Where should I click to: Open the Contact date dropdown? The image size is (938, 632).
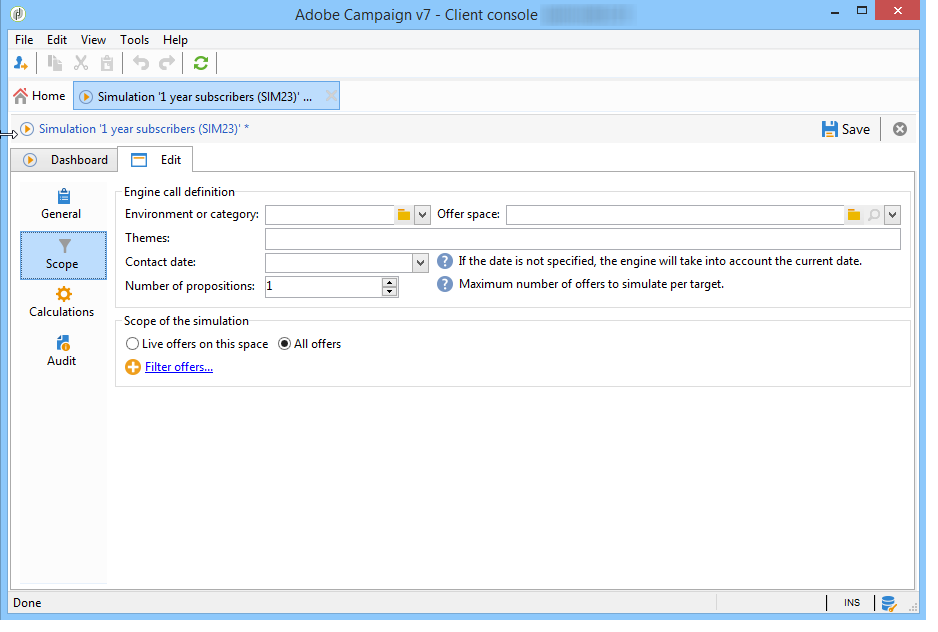(x=420, y=262)
